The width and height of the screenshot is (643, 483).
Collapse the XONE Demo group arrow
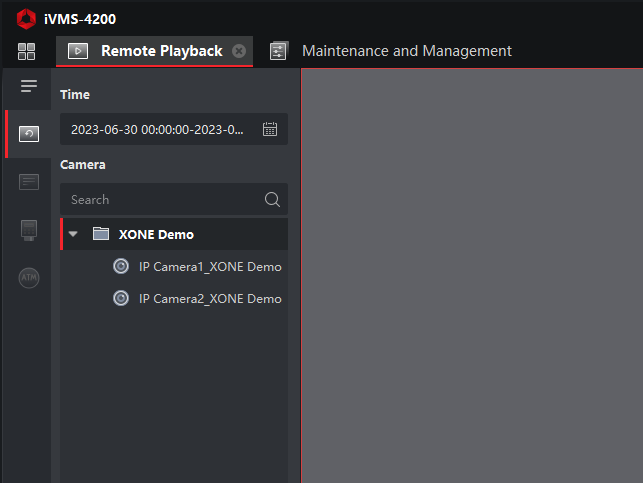(x=73, y=234)
